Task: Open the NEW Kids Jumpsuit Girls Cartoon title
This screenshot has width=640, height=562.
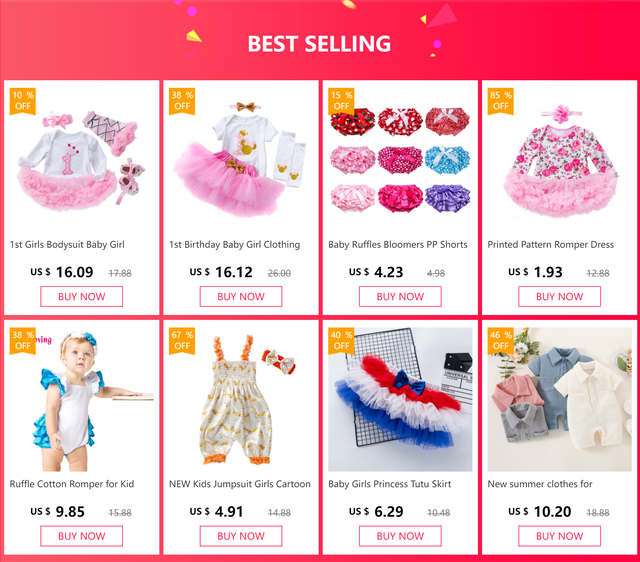Action: [x=240, y=484]
